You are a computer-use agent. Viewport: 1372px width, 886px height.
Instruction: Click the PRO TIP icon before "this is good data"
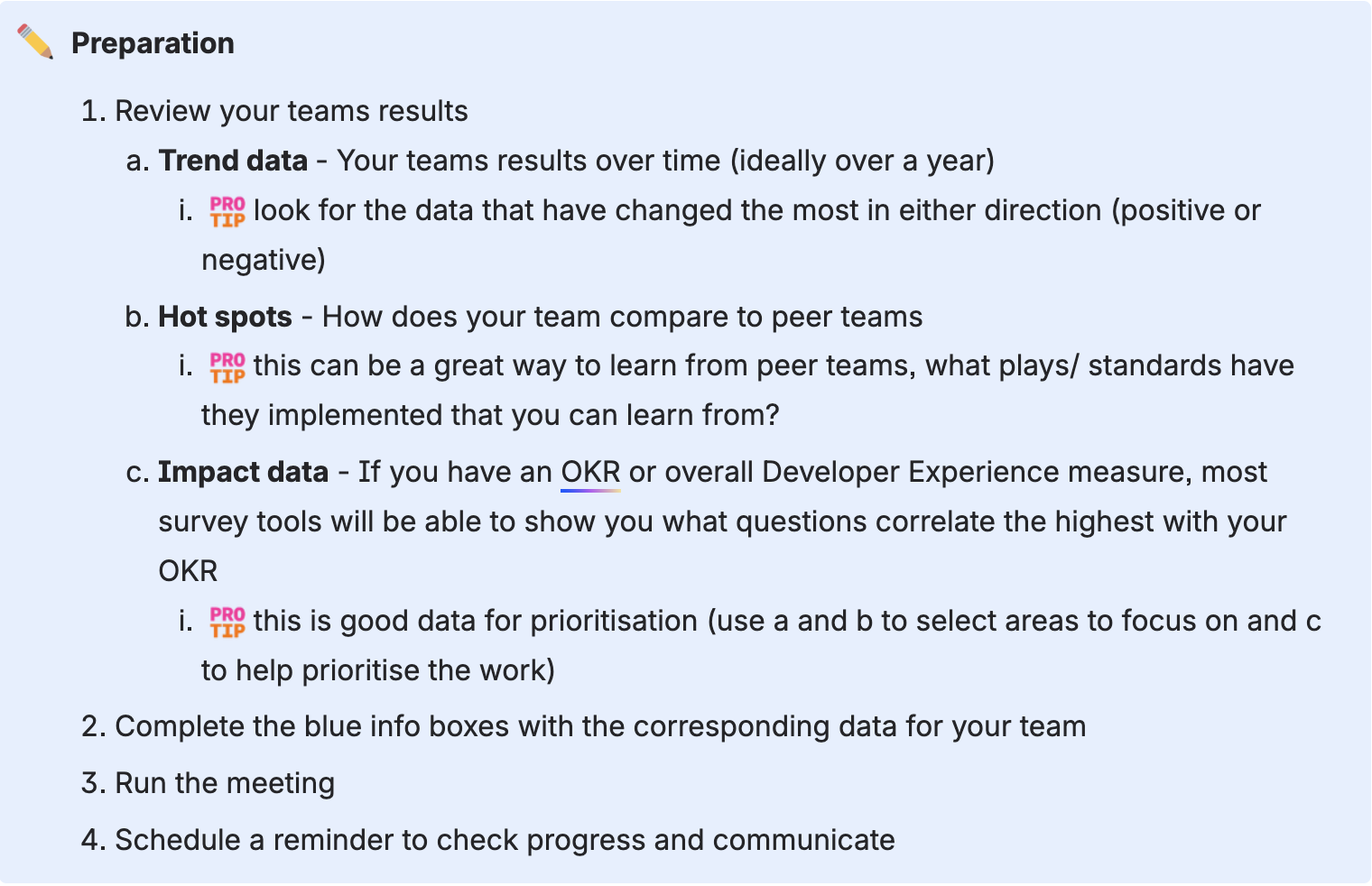click(227, 622)
